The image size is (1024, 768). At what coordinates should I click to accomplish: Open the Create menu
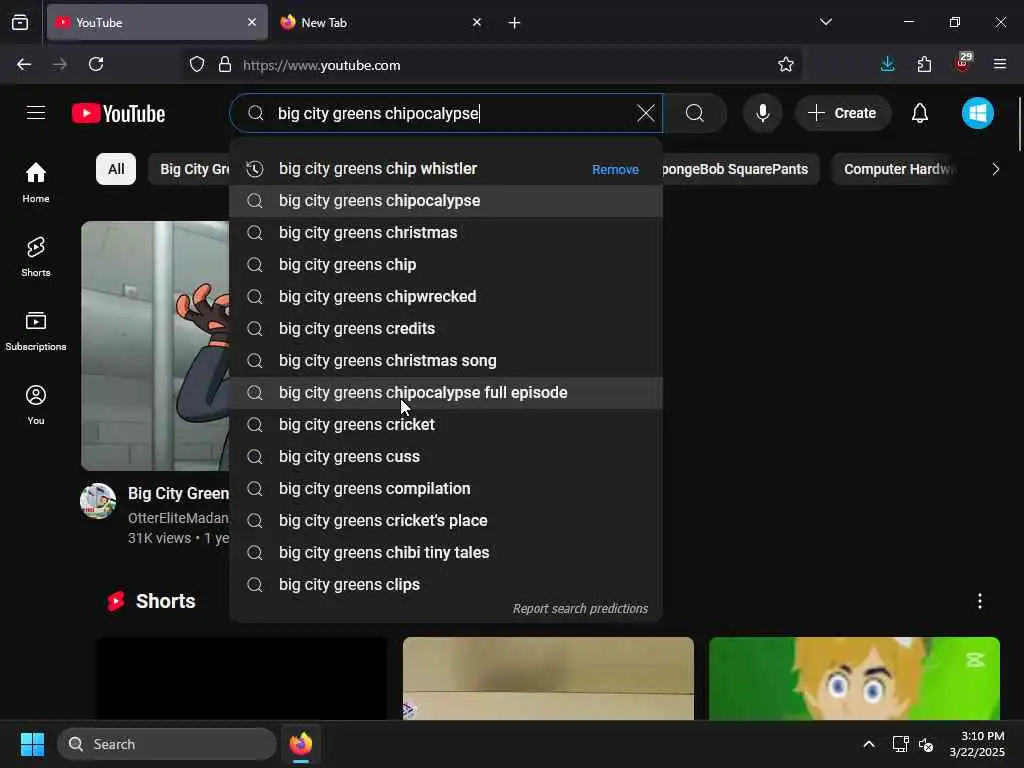point(842,113)
